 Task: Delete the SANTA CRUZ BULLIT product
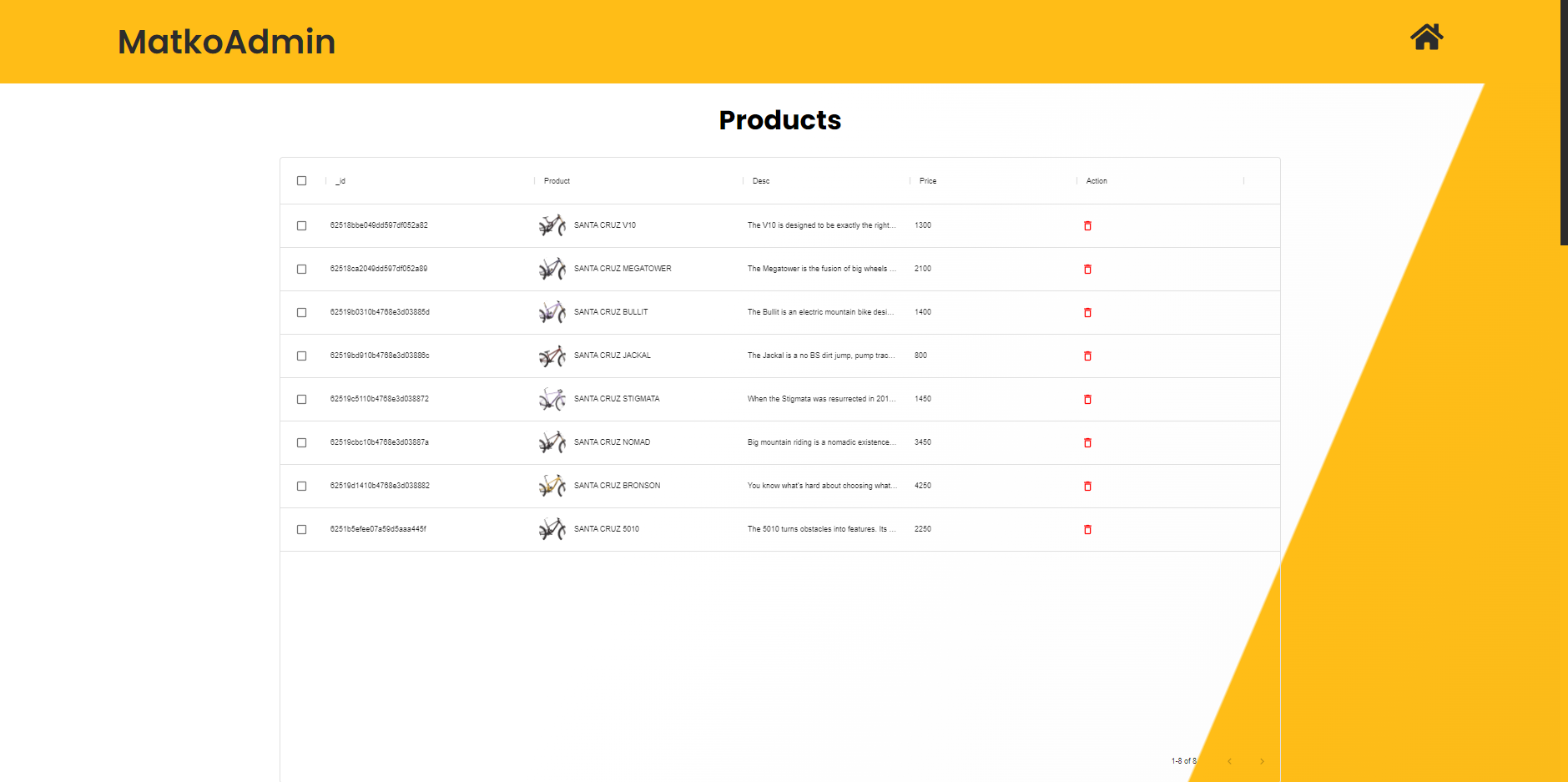(x=1087, y=312)
